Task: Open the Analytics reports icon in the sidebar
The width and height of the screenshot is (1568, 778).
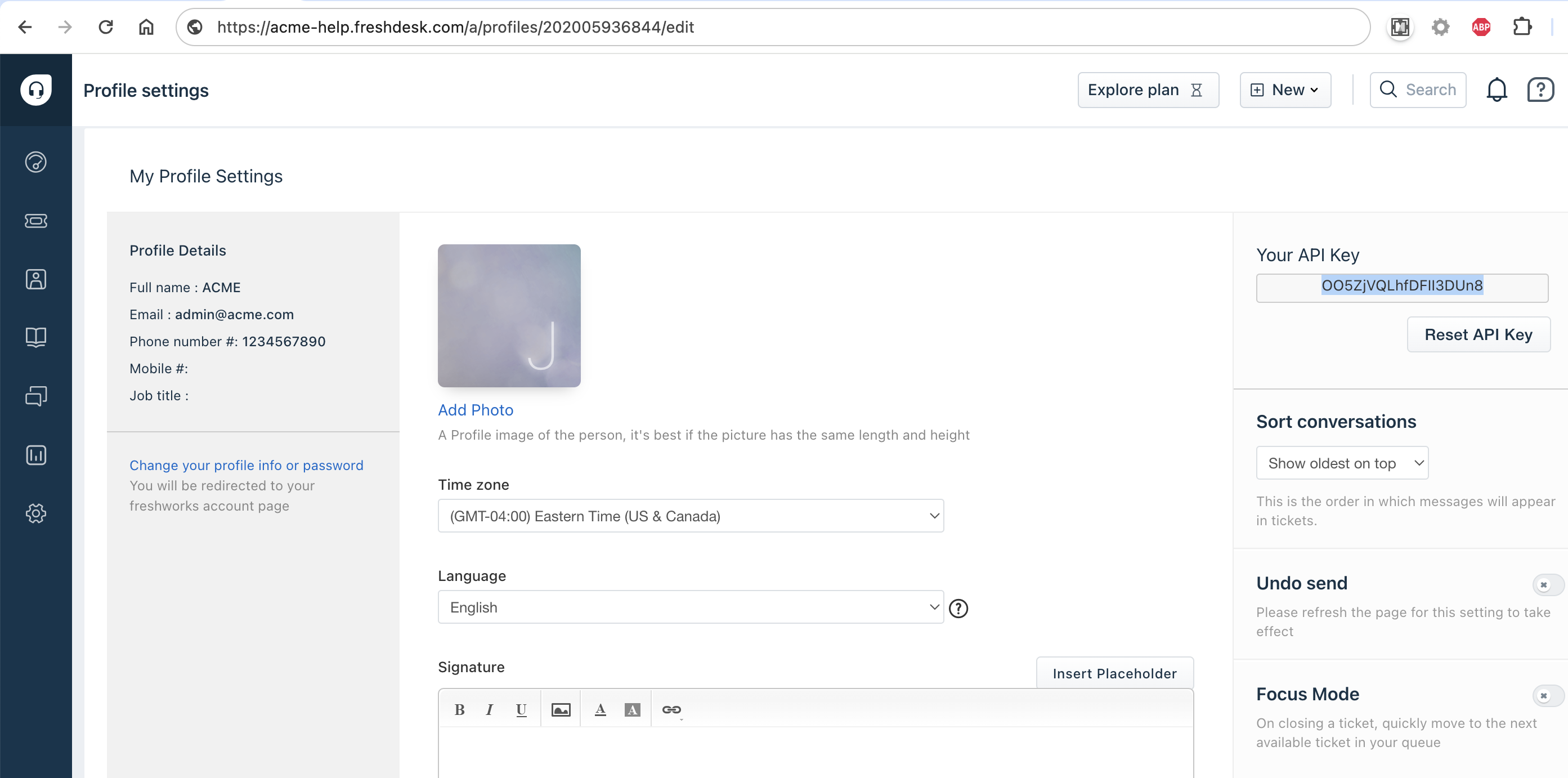Action: coord(36,455)
